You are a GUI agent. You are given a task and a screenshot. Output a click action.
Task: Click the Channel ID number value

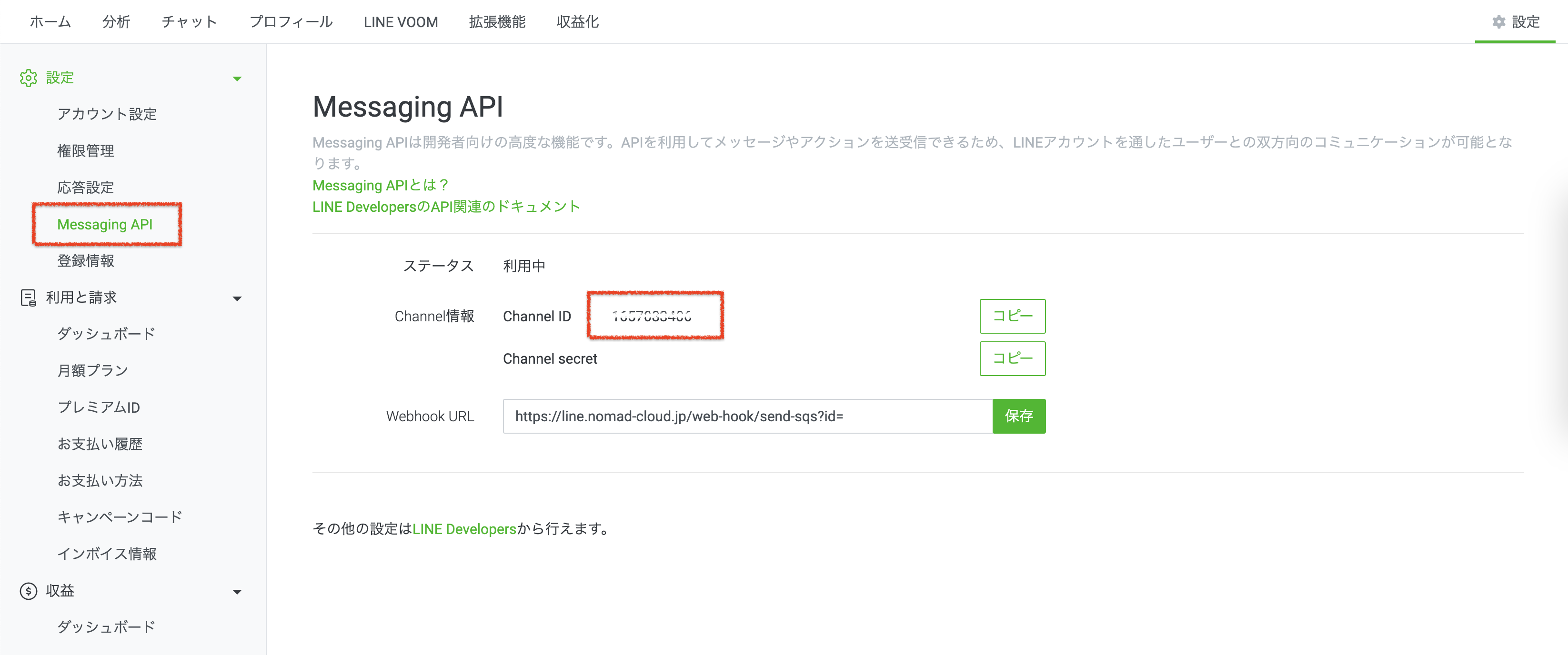[x=652, y=316]
